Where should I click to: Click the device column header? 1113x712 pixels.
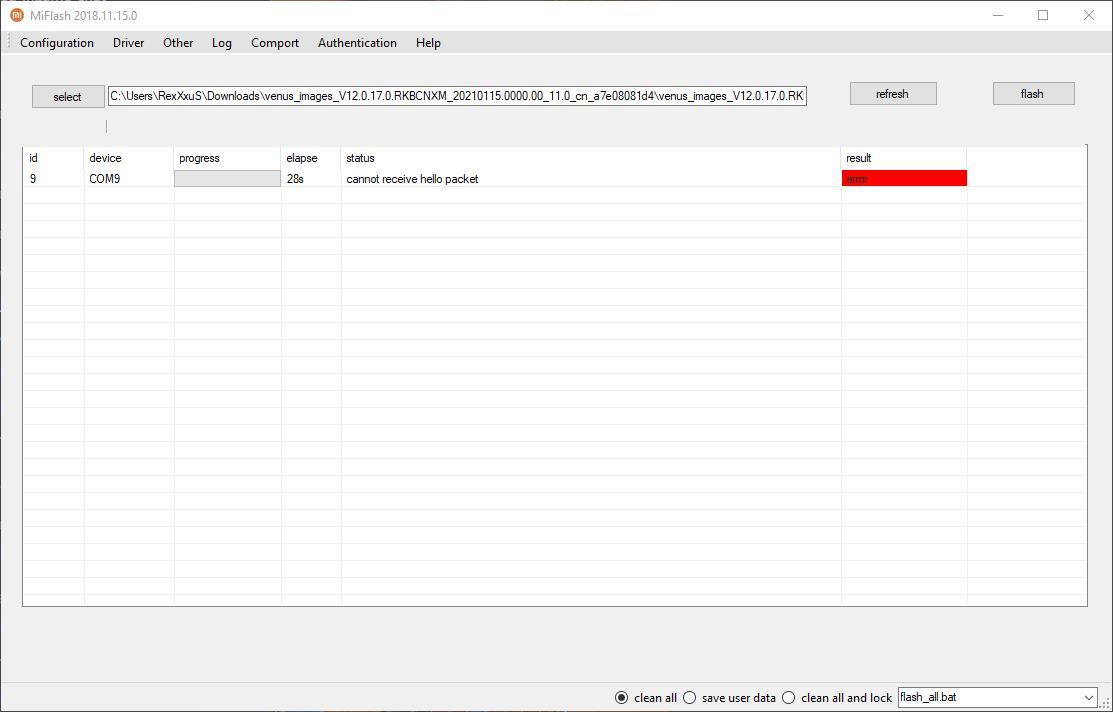pos(129,158)
